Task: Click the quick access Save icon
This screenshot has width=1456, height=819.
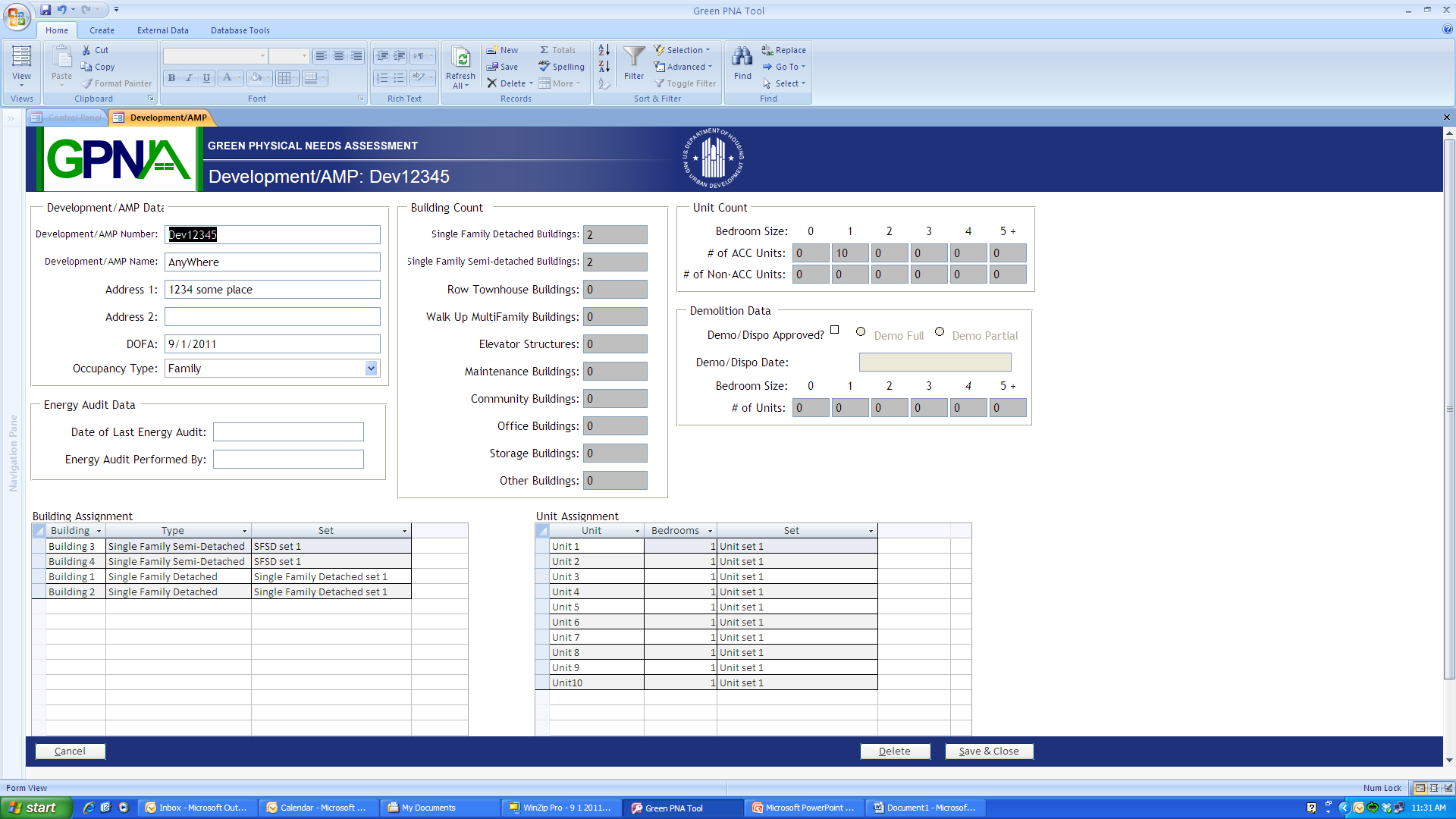Action: pos(45,10)
